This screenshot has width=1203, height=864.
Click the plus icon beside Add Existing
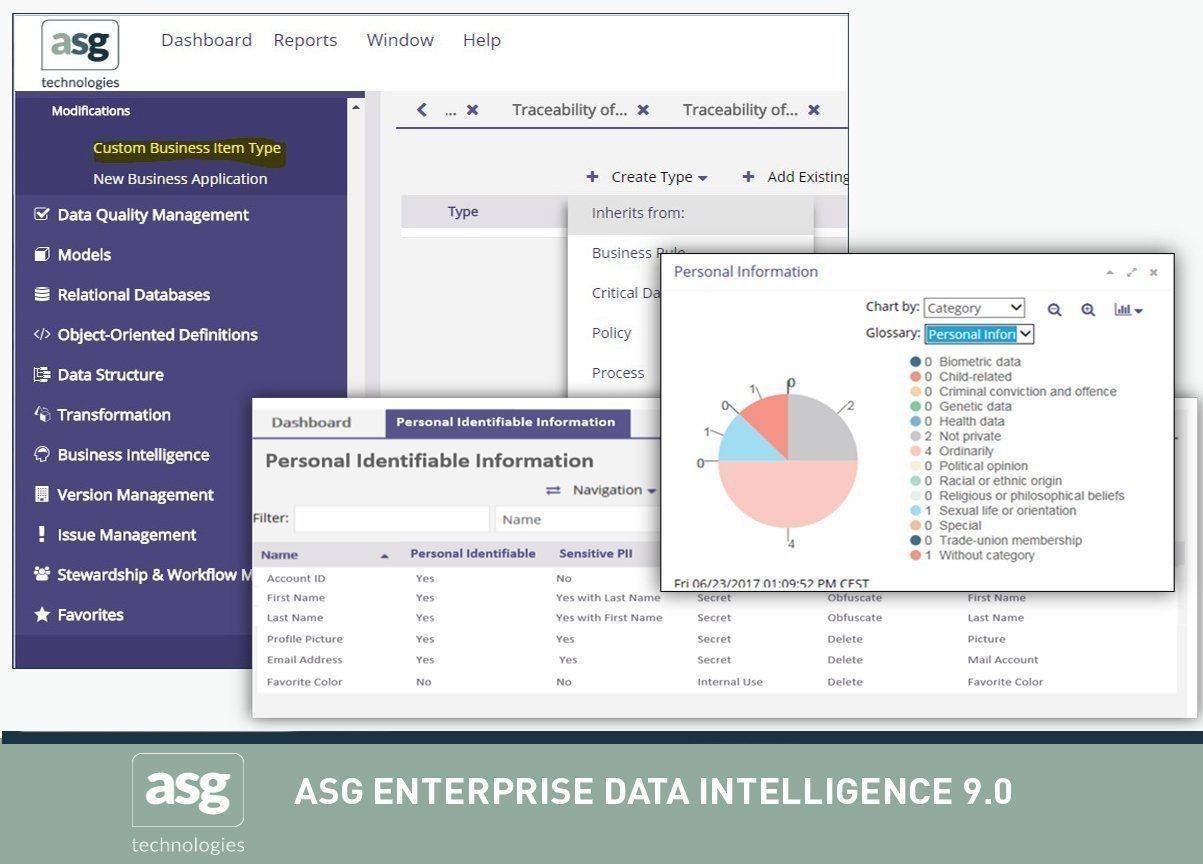tap(748, 176)
